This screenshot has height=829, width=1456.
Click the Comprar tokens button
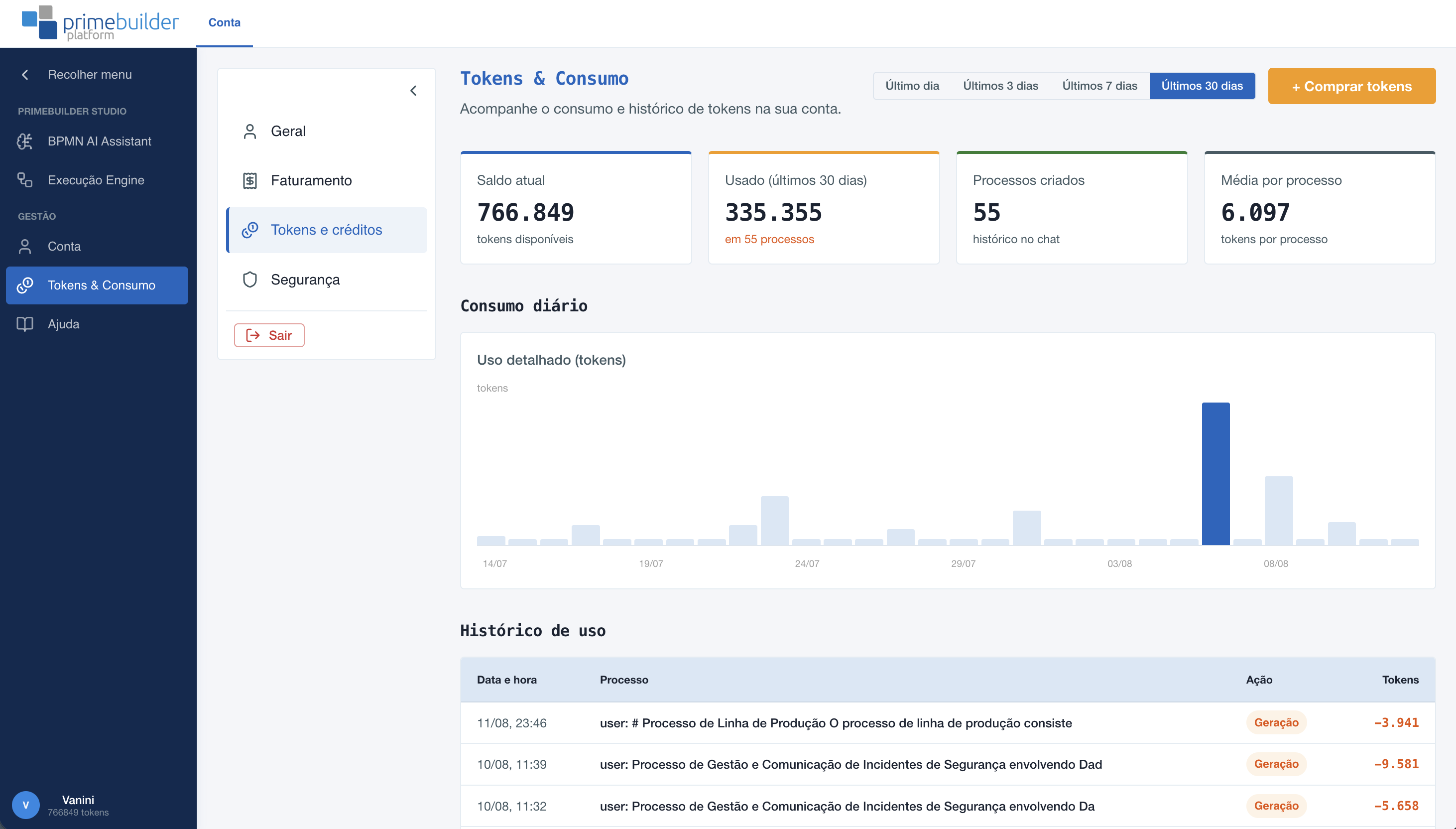[1351, 86]
